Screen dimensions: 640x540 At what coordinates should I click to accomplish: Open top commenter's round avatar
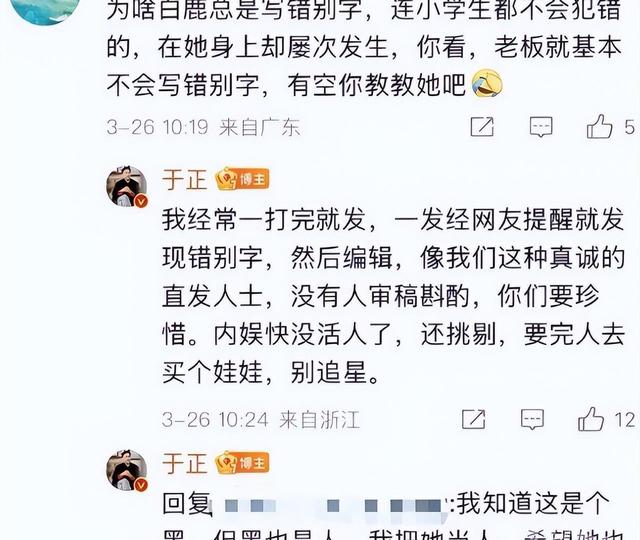tap(44, 8)
